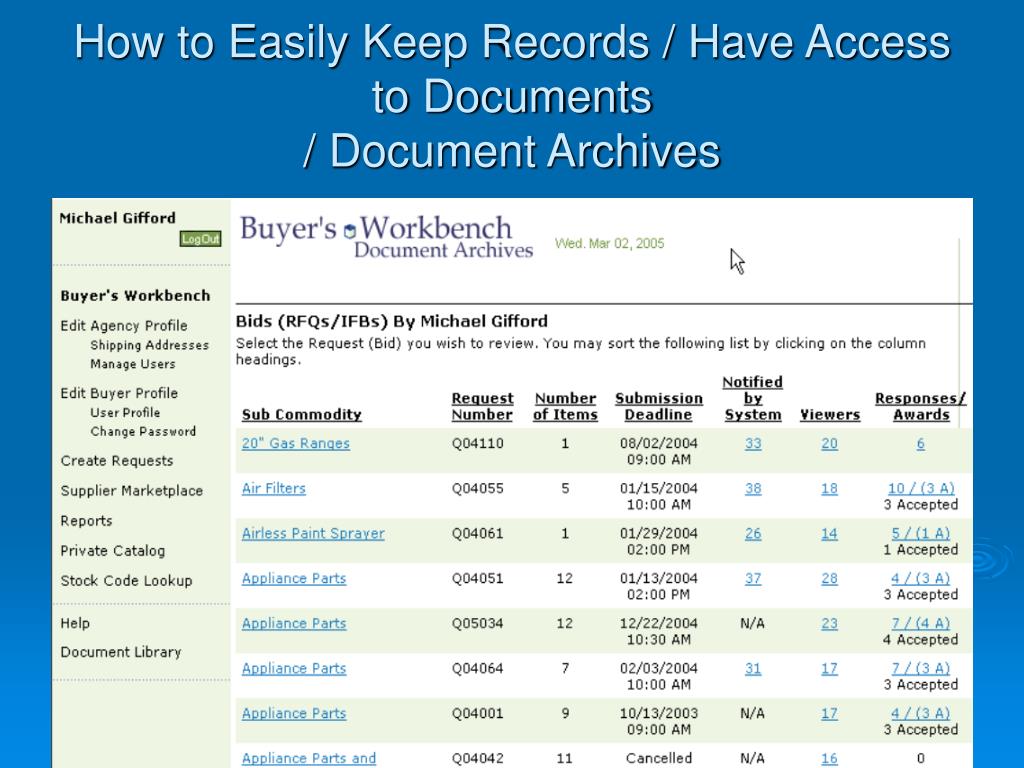The height and width of the screenshot is (768, 1024).
Task: Open 4 / (3 A) responses for Q04051
Action: pos(921,579)
